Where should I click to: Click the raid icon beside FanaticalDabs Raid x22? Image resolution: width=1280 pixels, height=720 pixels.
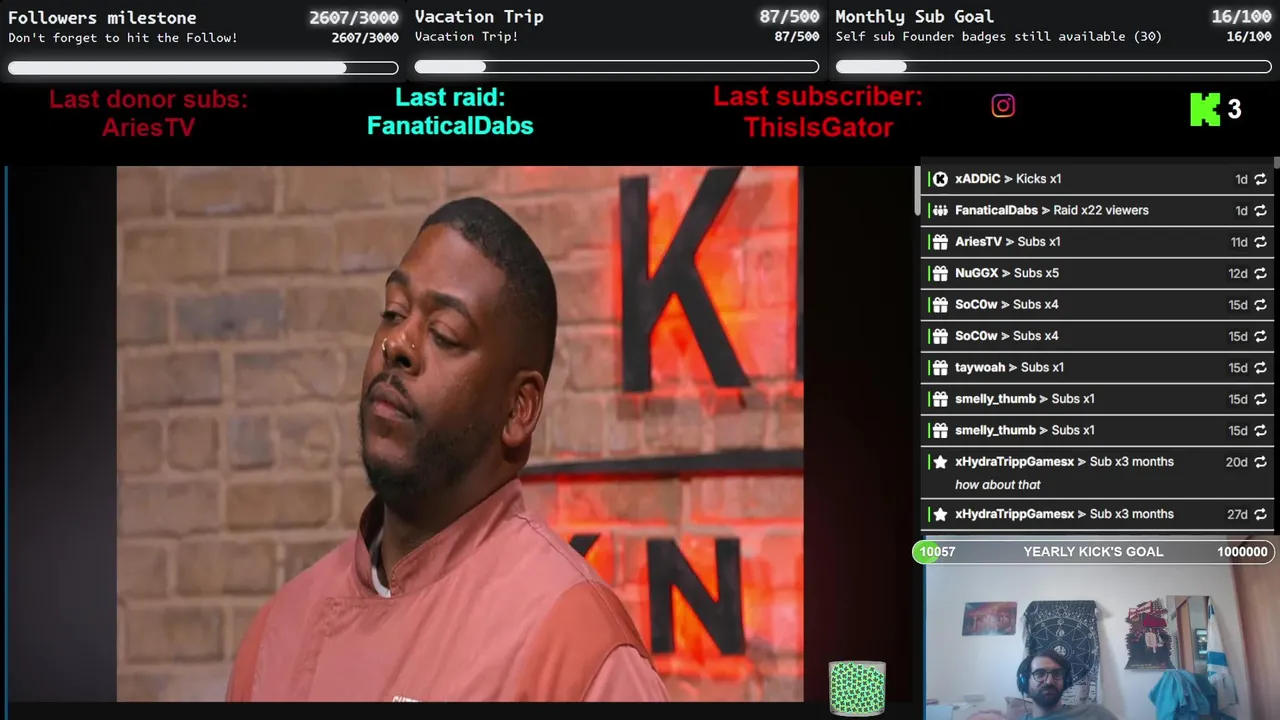point(940,210)
